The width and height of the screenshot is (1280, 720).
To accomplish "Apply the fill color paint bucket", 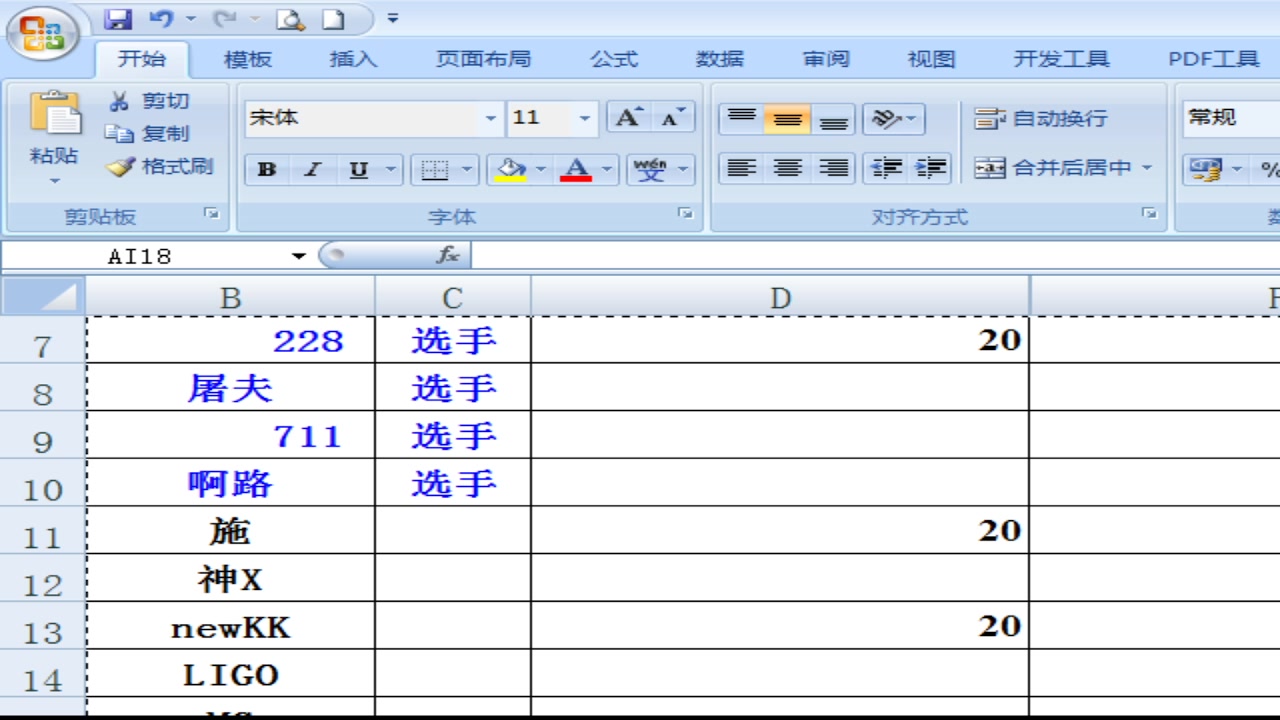I will 511,169.
